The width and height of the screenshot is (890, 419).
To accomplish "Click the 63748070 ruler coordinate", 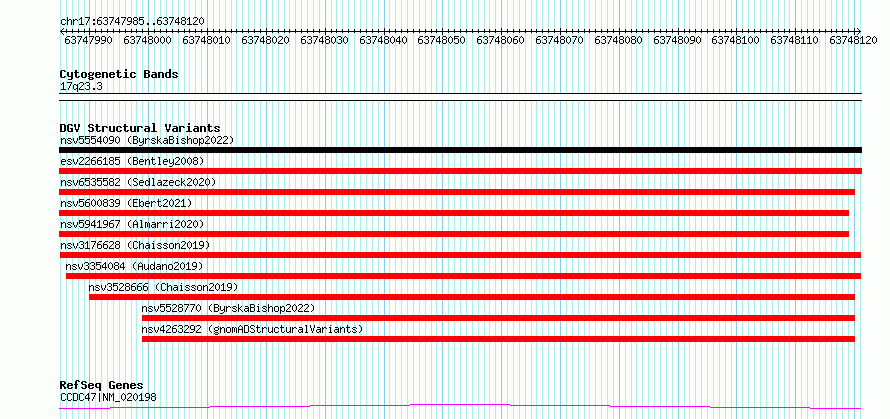I will (559, 40).
